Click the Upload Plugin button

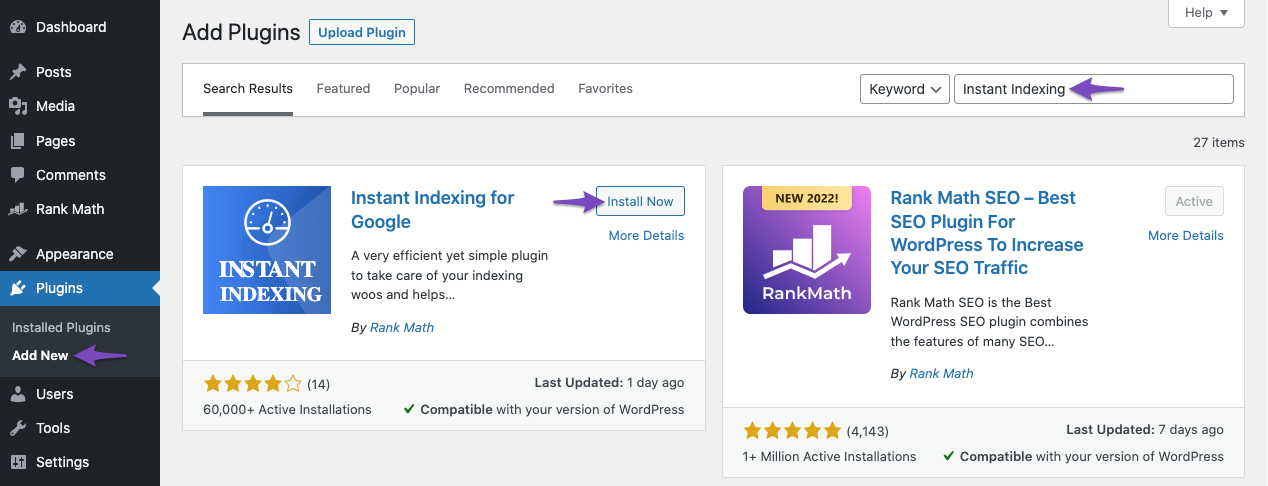point(361,32)
